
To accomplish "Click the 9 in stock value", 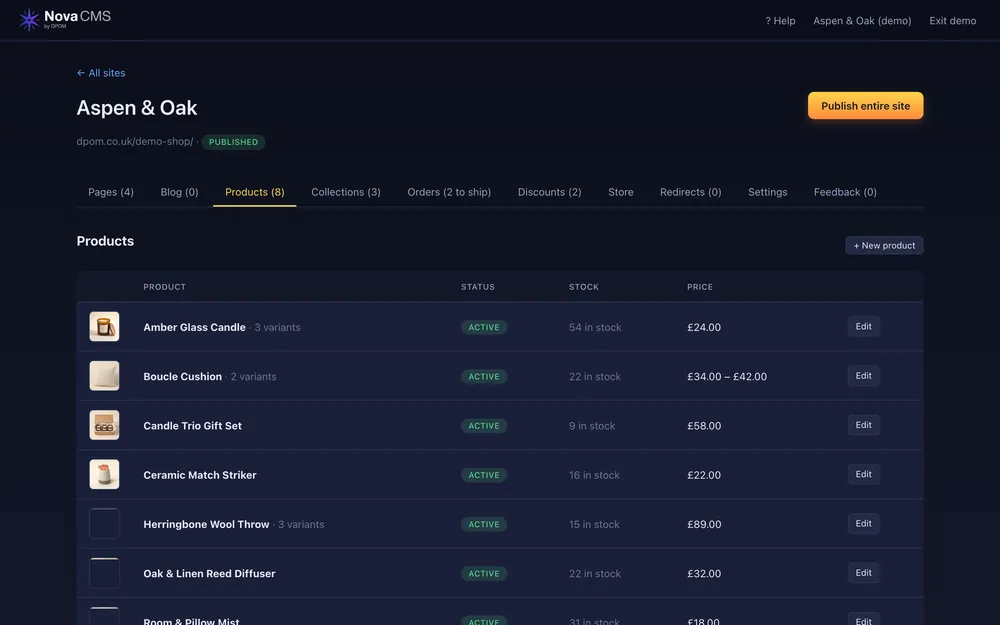I will [592, 426].
